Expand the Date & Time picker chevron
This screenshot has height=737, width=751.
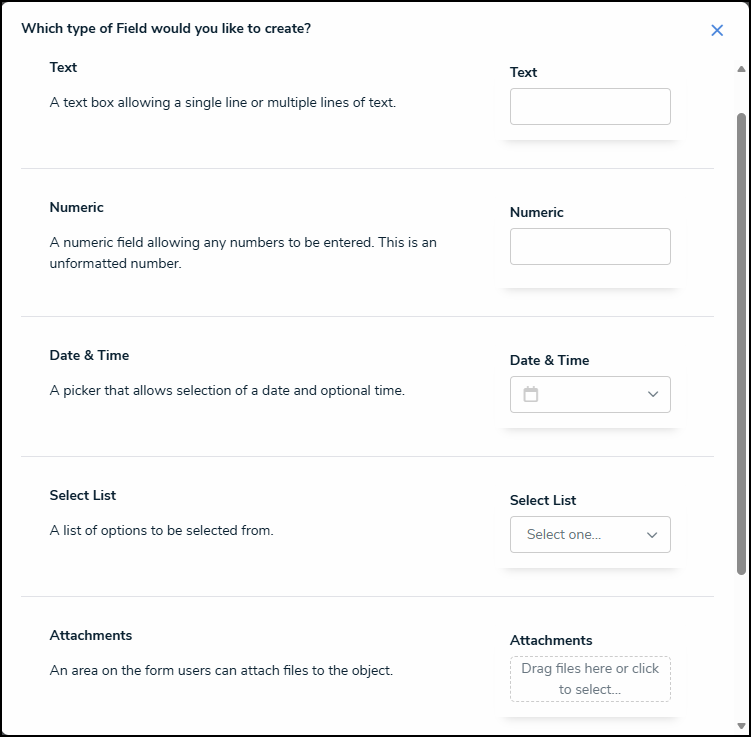point(653,394)
